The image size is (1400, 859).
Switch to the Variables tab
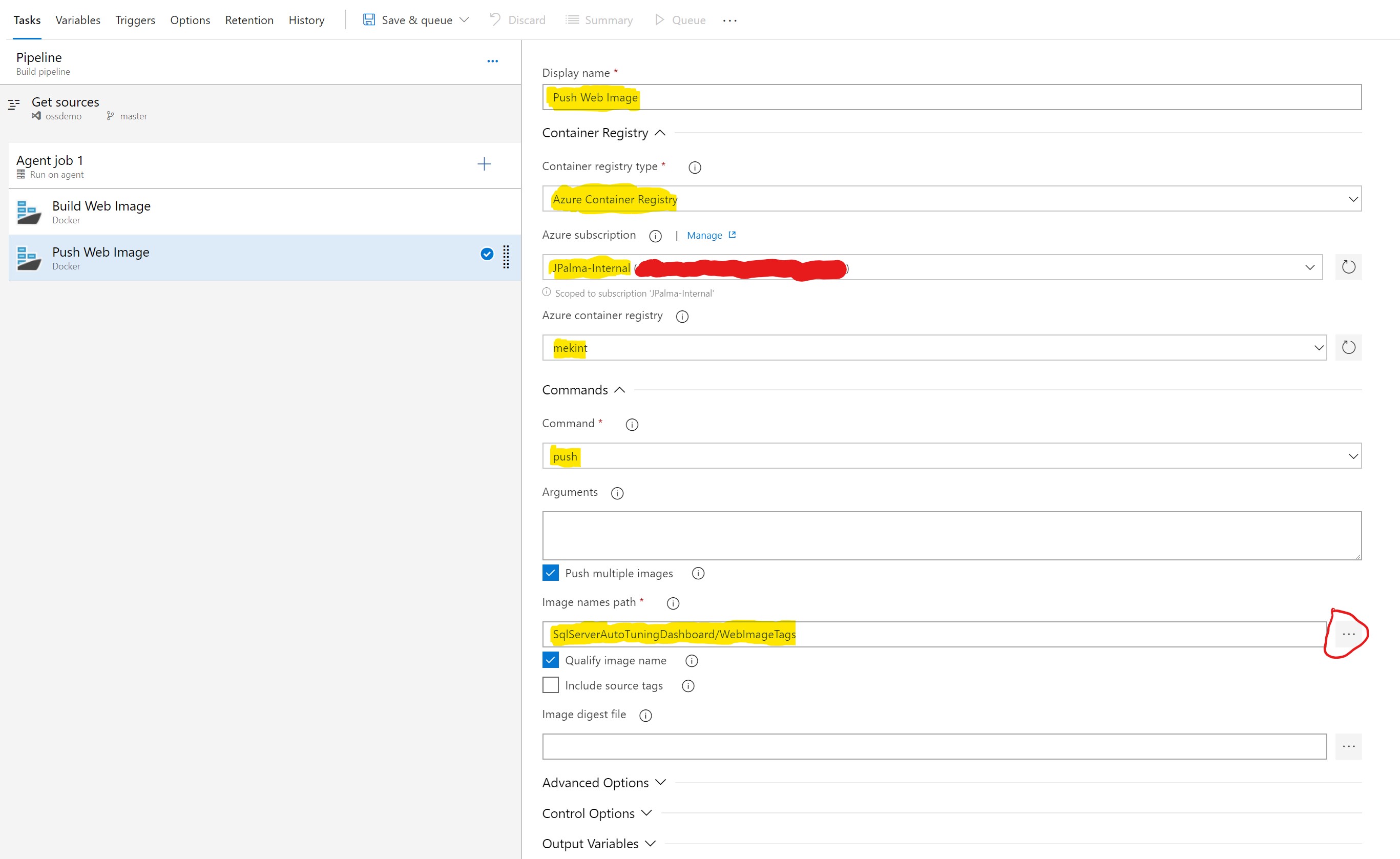coord(78,20)
